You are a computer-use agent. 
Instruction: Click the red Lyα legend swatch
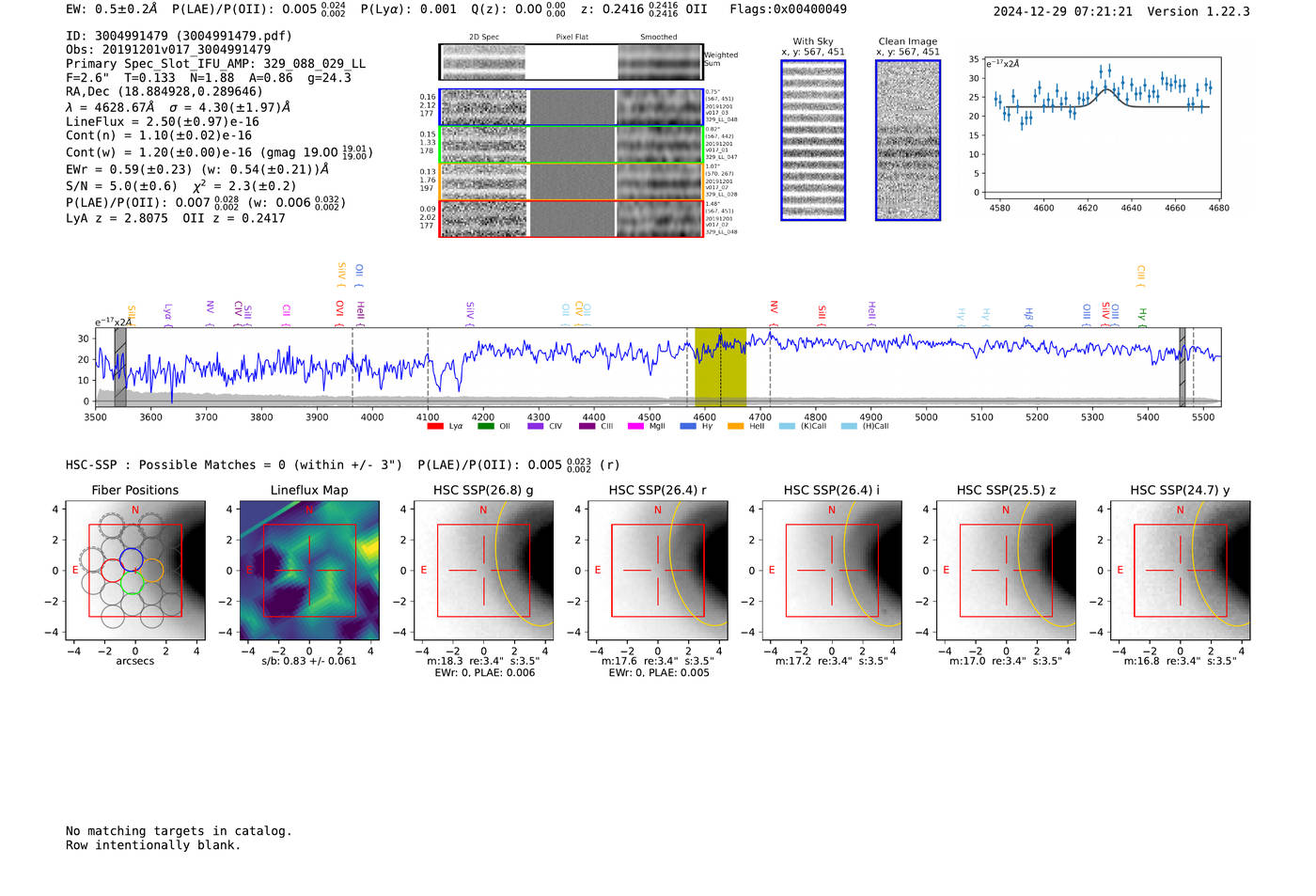pos(435,426)
